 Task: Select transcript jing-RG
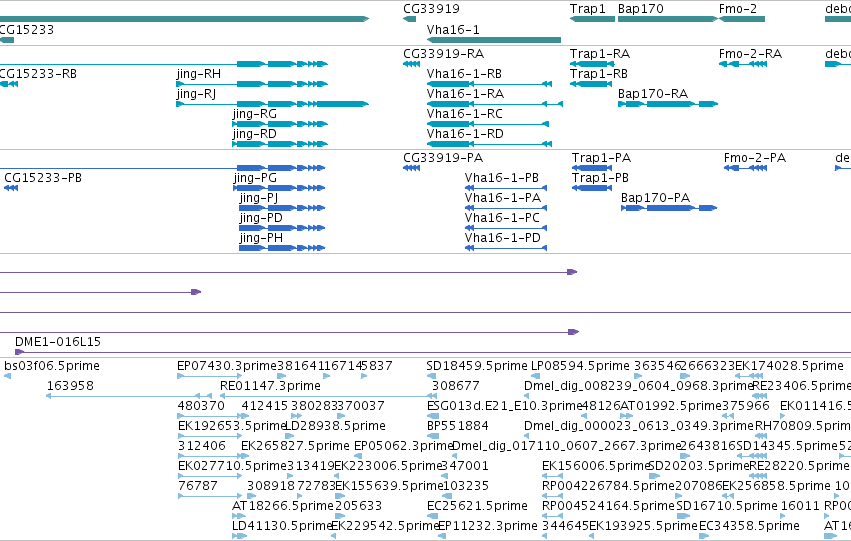[x=280, y=124]
